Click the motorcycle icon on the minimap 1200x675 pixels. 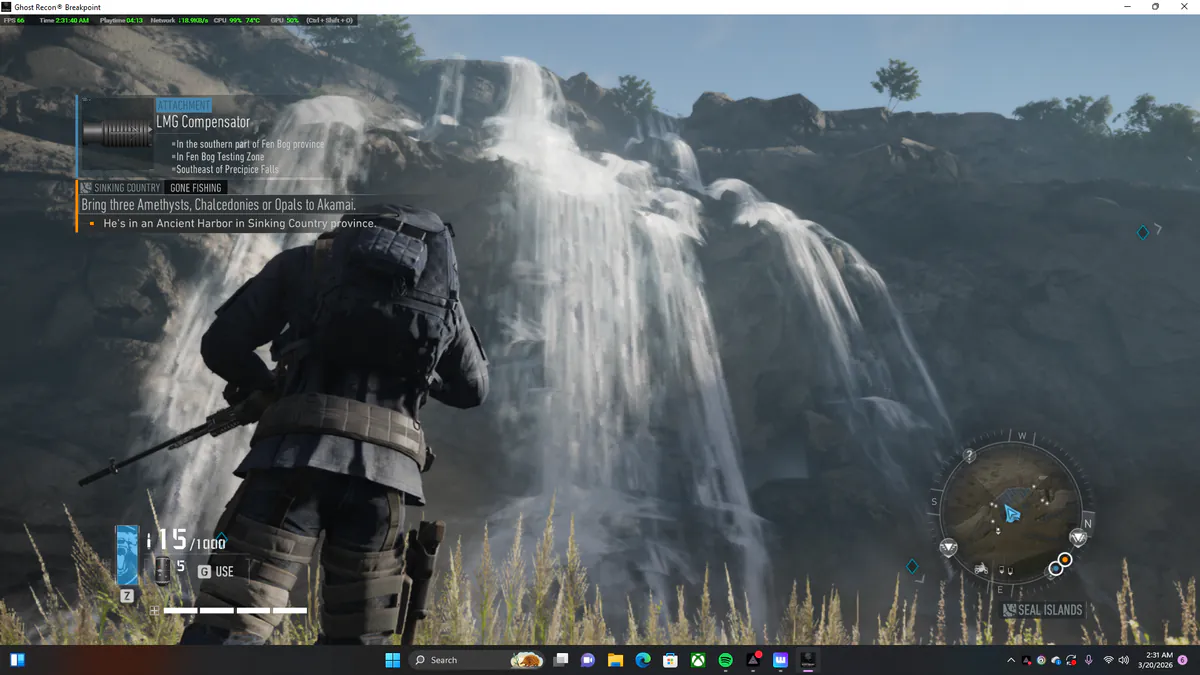tap(982, 569)
